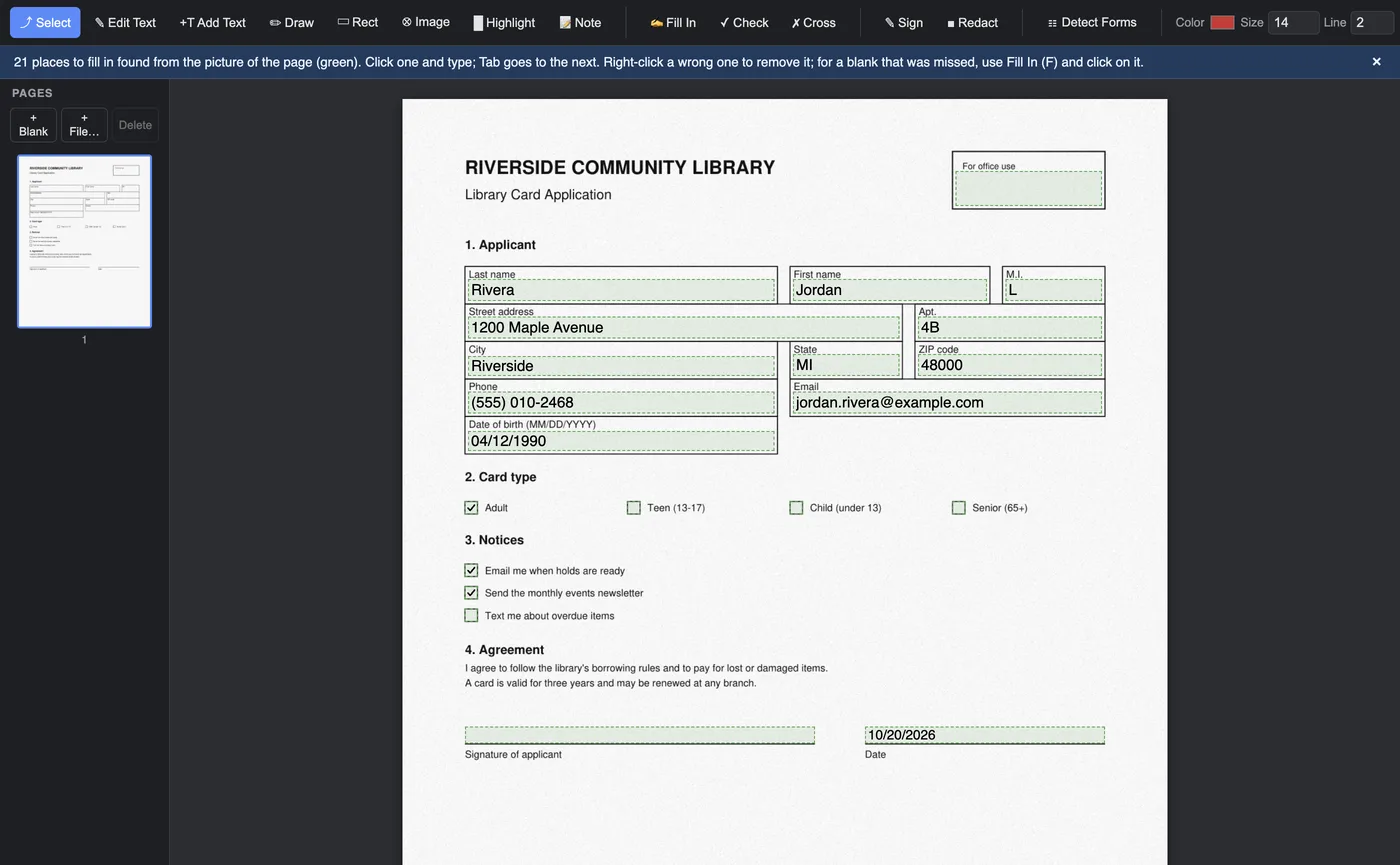Switch to the Fill In tool
This screenshot has height=865, width=1400.
(x=673, y=22)
